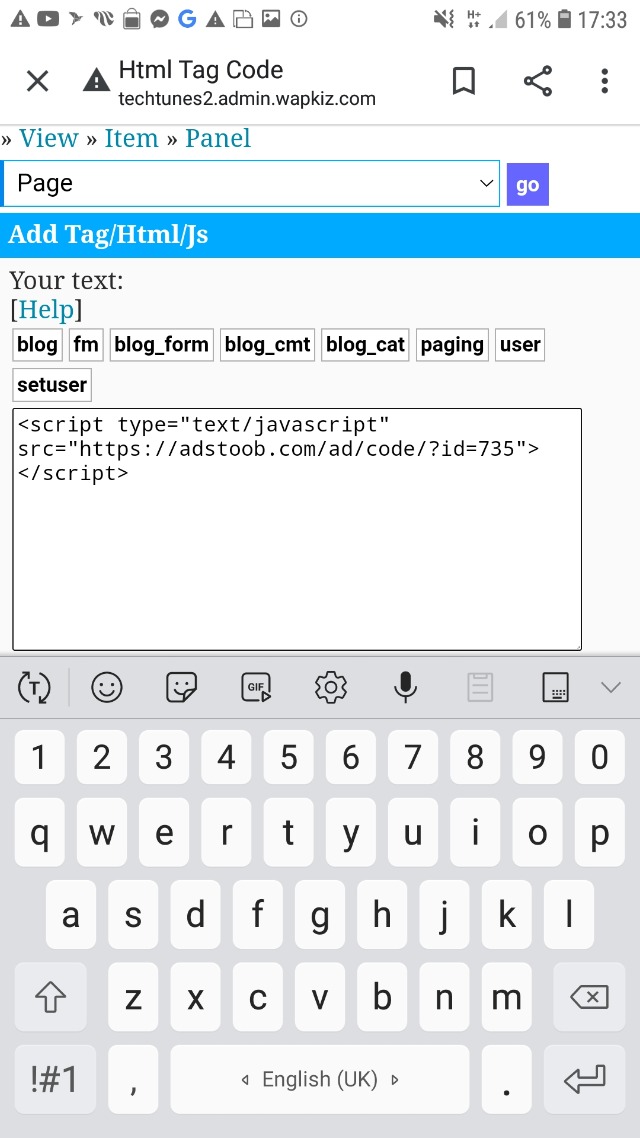
Task: Tap the share icon in browser header
Action: point(538,81)
